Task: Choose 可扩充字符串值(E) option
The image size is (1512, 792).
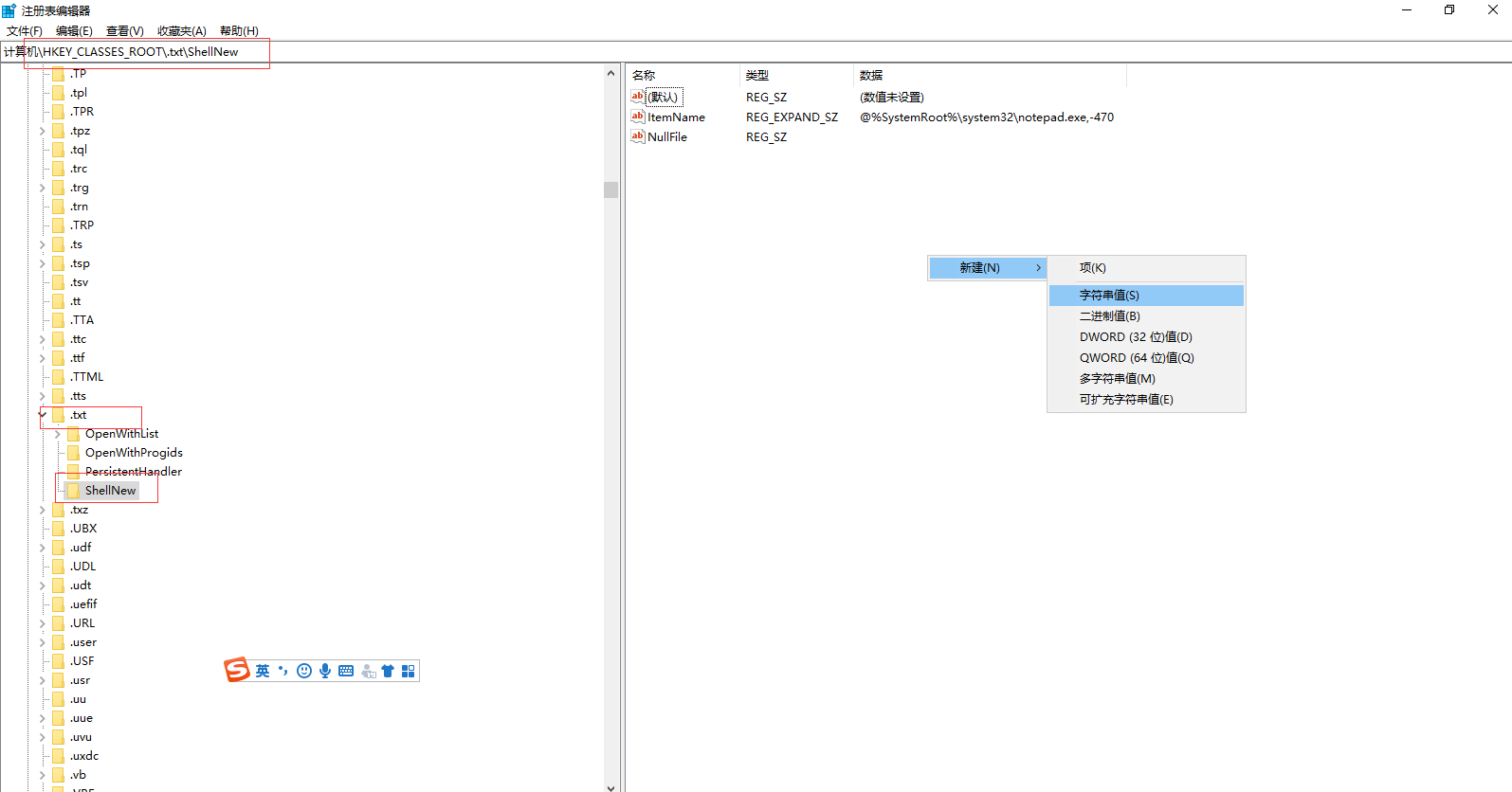Action: (1146, 399)
